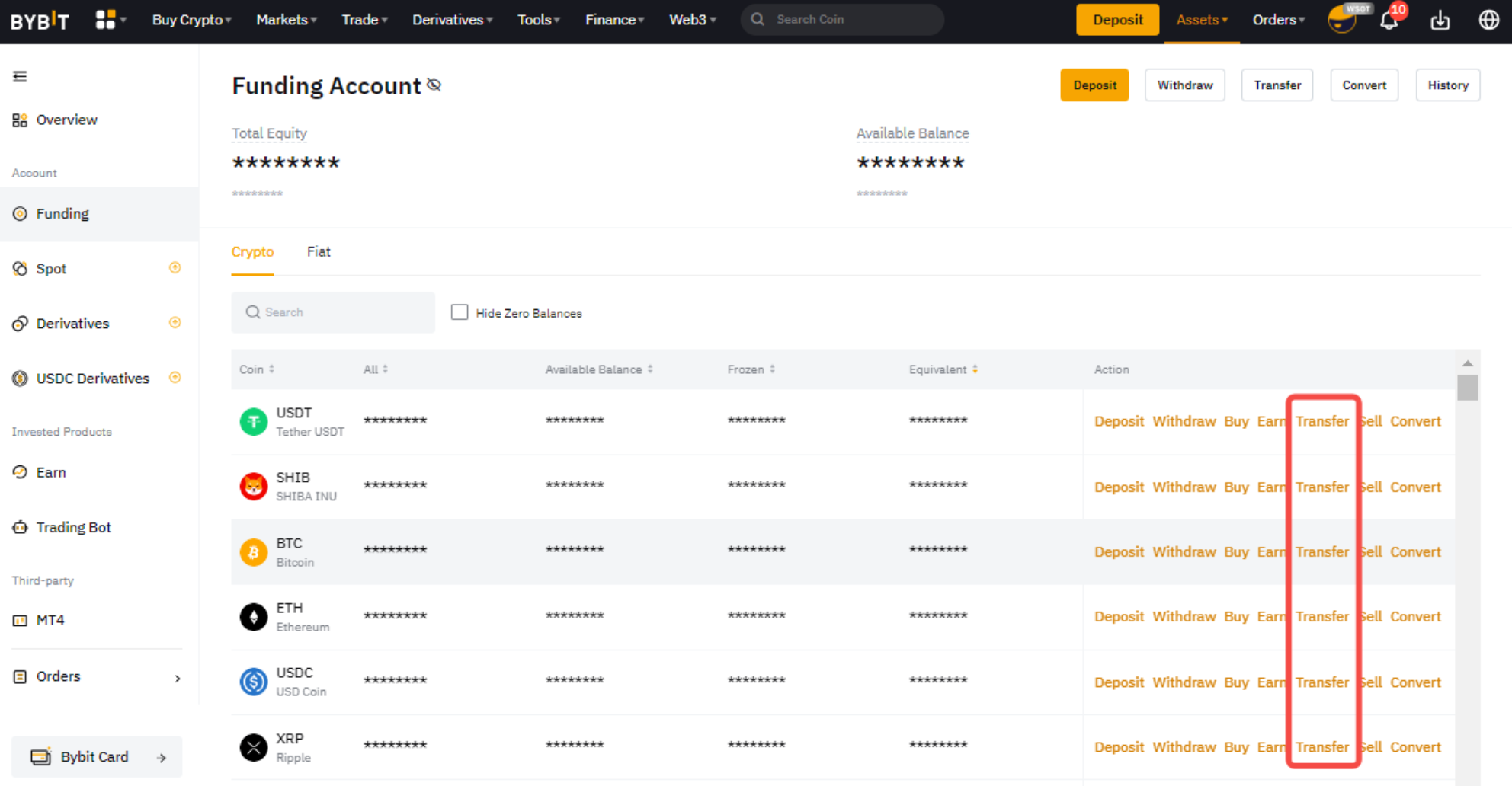The height and width of the screenshot is (786, 1512).
Task: Open Bybit Card link
Action: [x=97, y=757]
